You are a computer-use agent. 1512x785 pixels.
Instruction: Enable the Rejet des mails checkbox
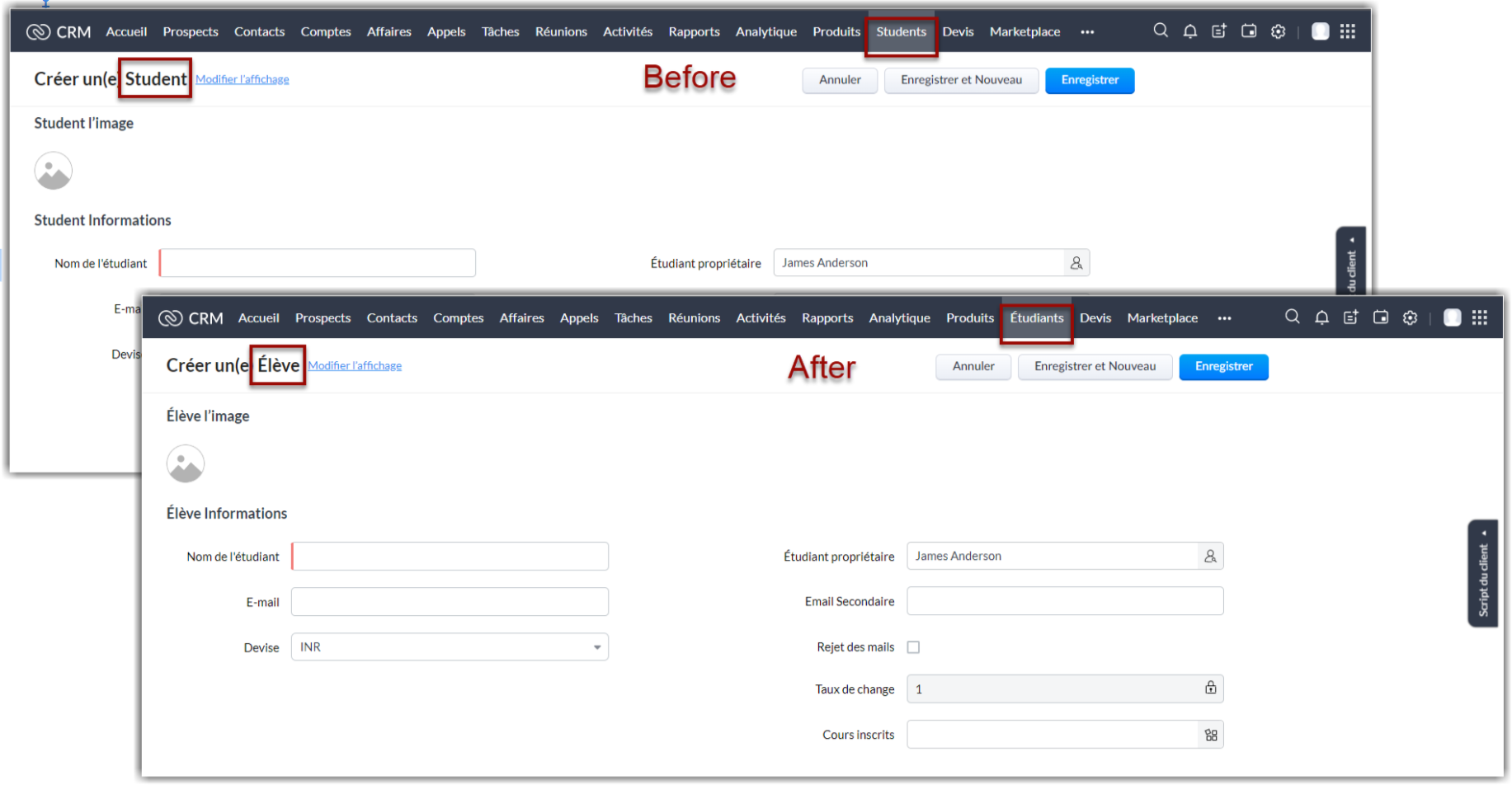[913, 647]
